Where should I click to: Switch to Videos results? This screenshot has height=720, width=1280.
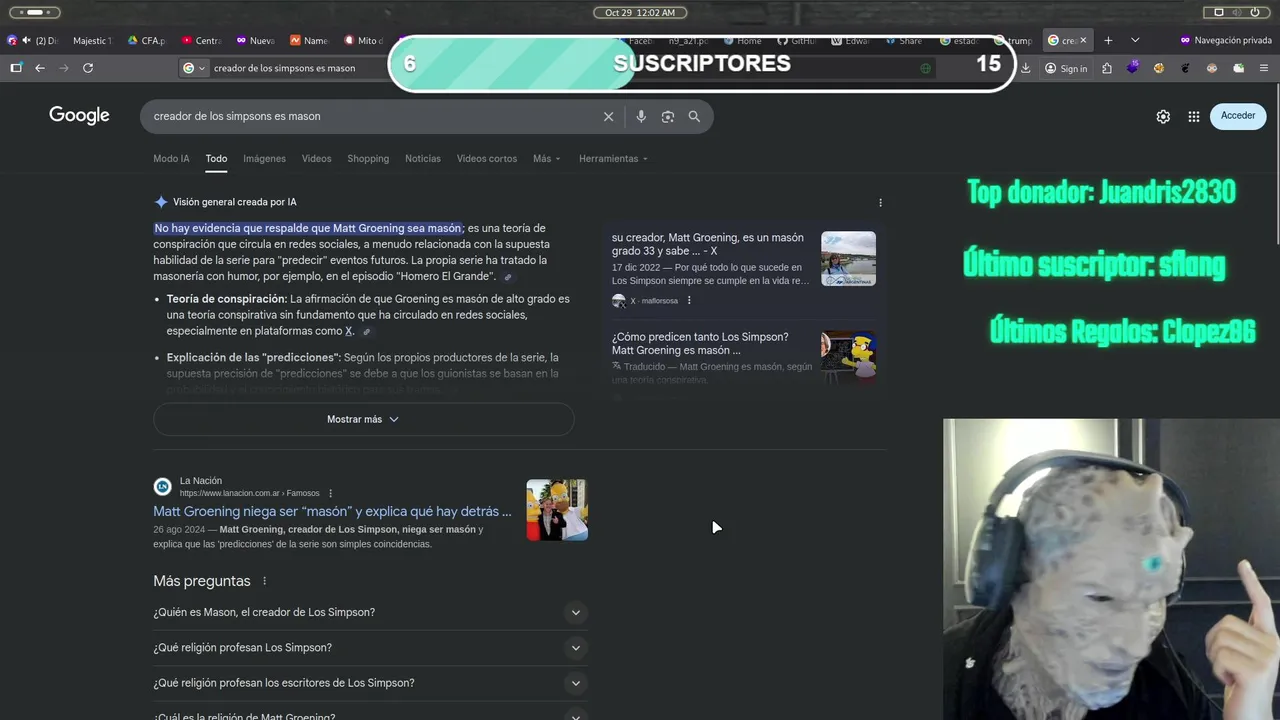tap(316, 159)
